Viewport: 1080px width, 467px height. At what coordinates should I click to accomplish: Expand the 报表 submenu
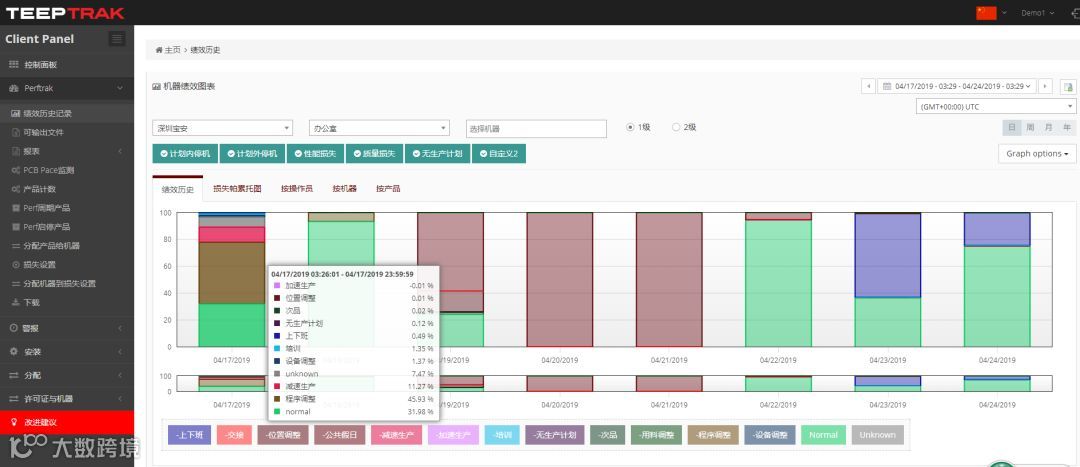67,152
